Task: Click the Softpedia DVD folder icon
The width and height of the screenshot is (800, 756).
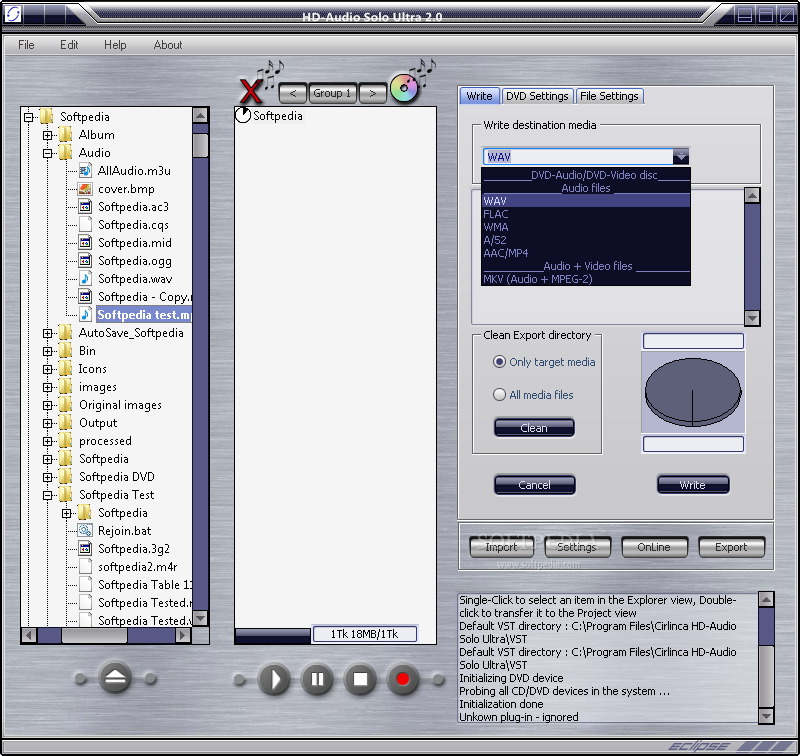Action: point(66,476)
